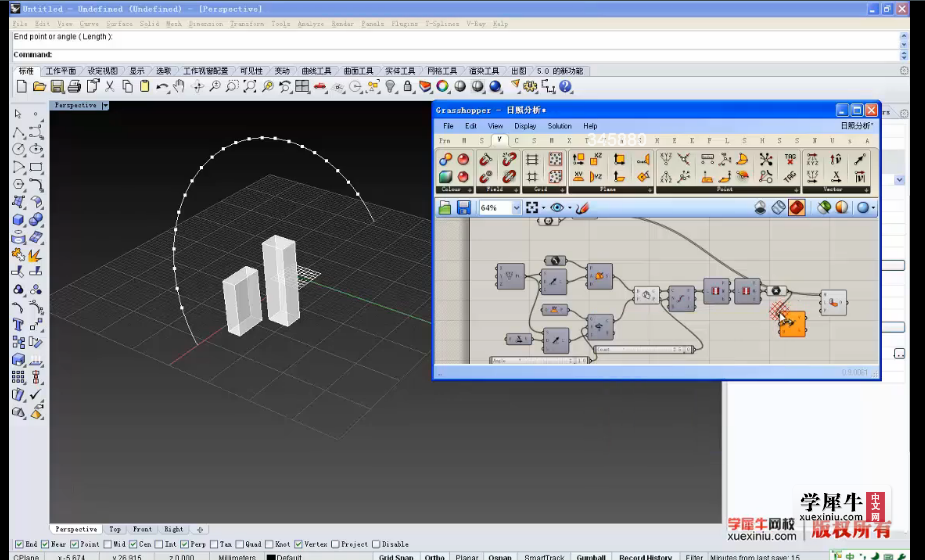Screen dimensions: 925x560
Task: Open the Grasshopper zoom 64% dropdown
Action: point(516,208)
